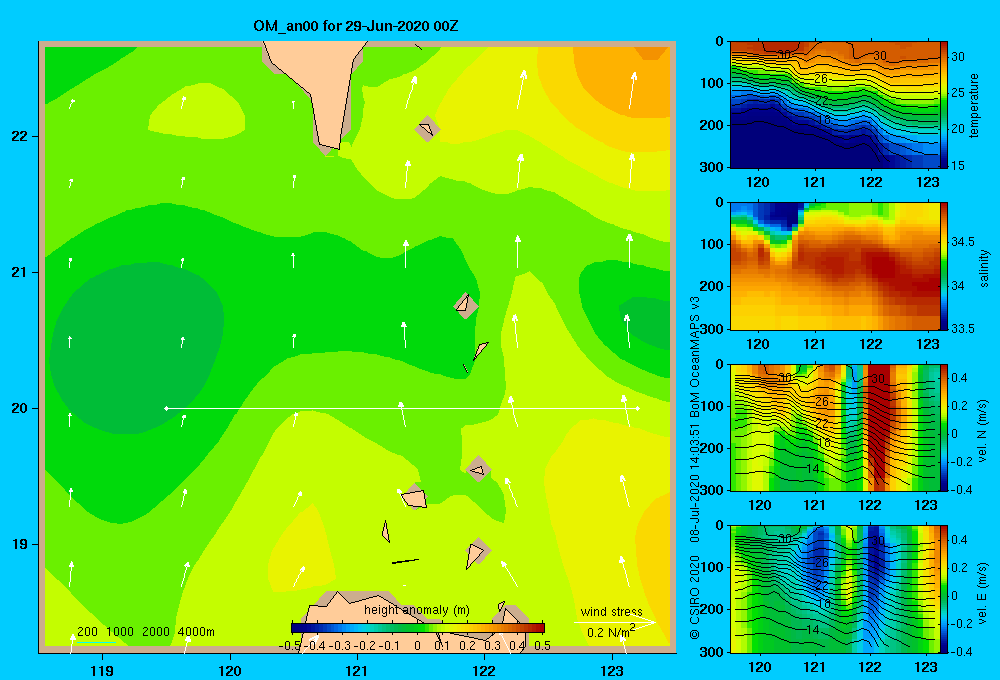The image size is (1000, 680).
Task: Click the "26" contour label in temperature panel
Action: click(821, 79)
